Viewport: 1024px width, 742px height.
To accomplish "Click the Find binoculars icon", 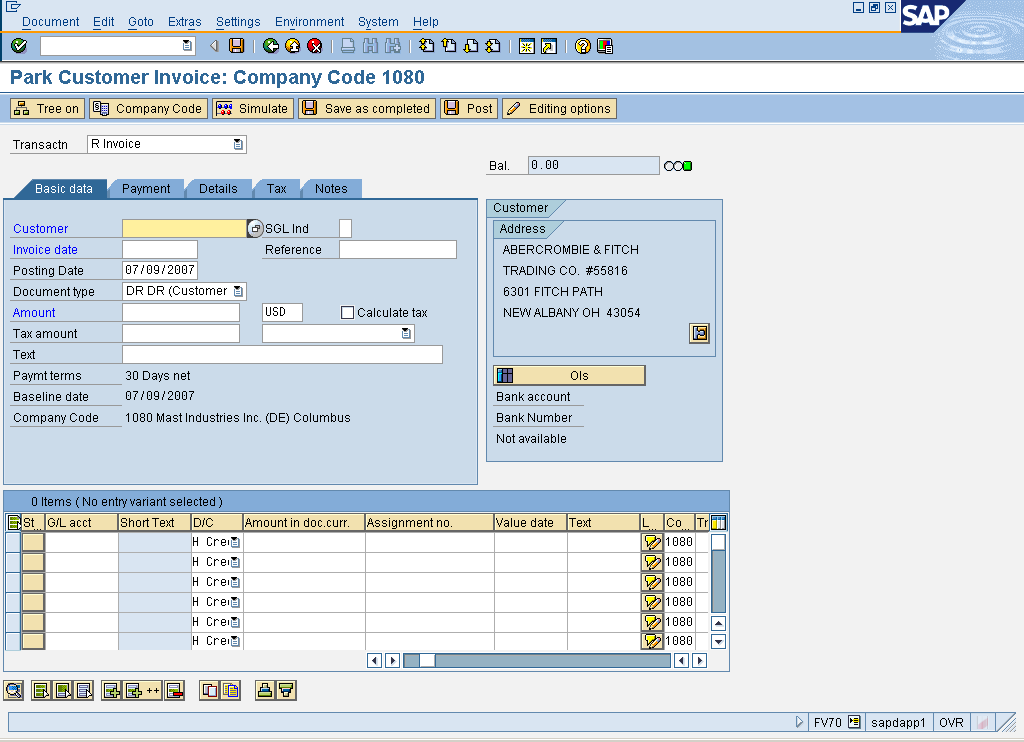I will point(370,46).
